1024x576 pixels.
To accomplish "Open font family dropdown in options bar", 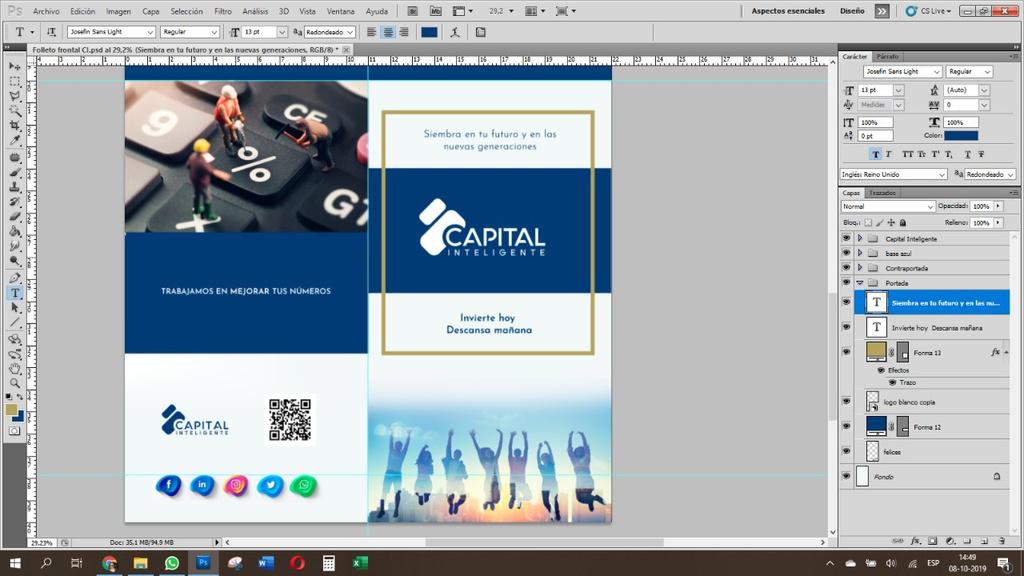I will point(150,32).
